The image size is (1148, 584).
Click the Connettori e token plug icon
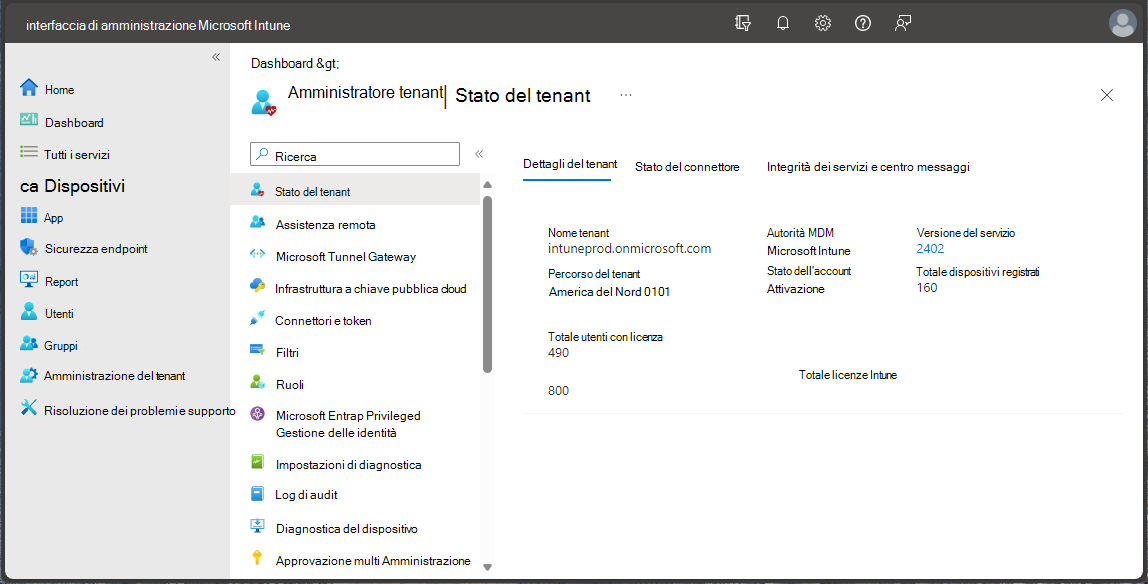(x=257, y=319)
